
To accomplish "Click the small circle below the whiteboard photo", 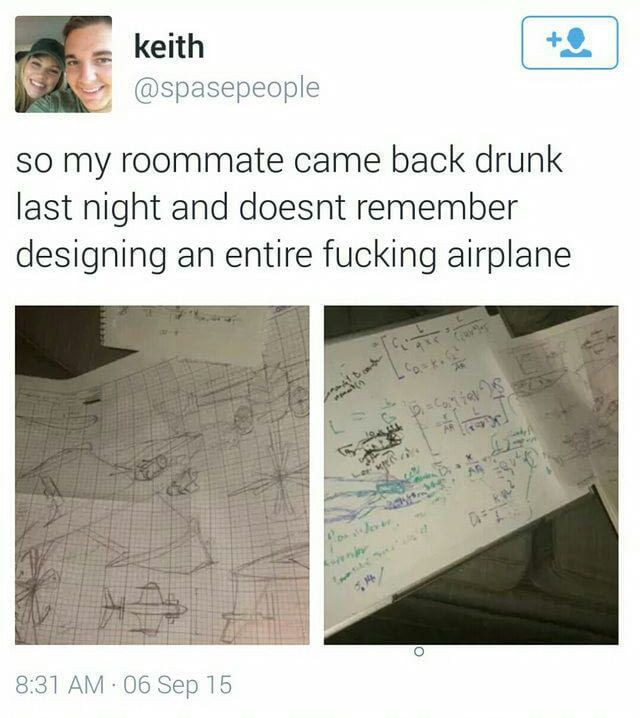I will click(419, 651).
